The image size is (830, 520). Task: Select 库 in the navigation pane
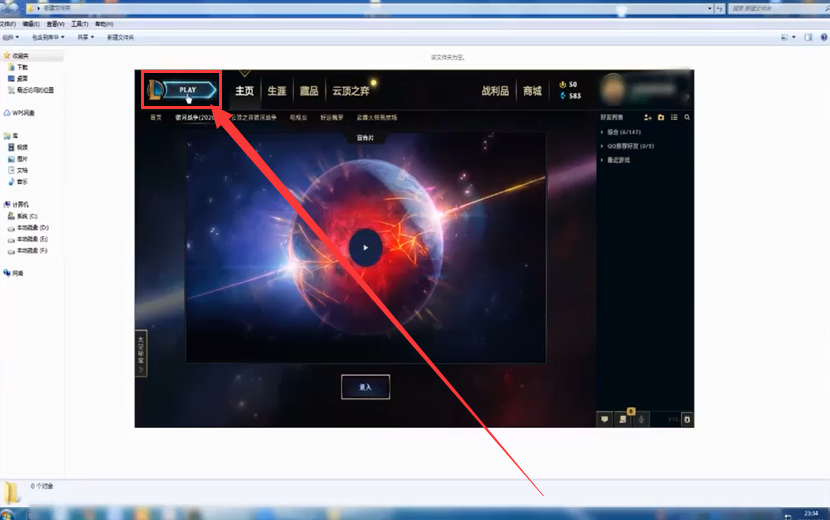tap(15, 136)
